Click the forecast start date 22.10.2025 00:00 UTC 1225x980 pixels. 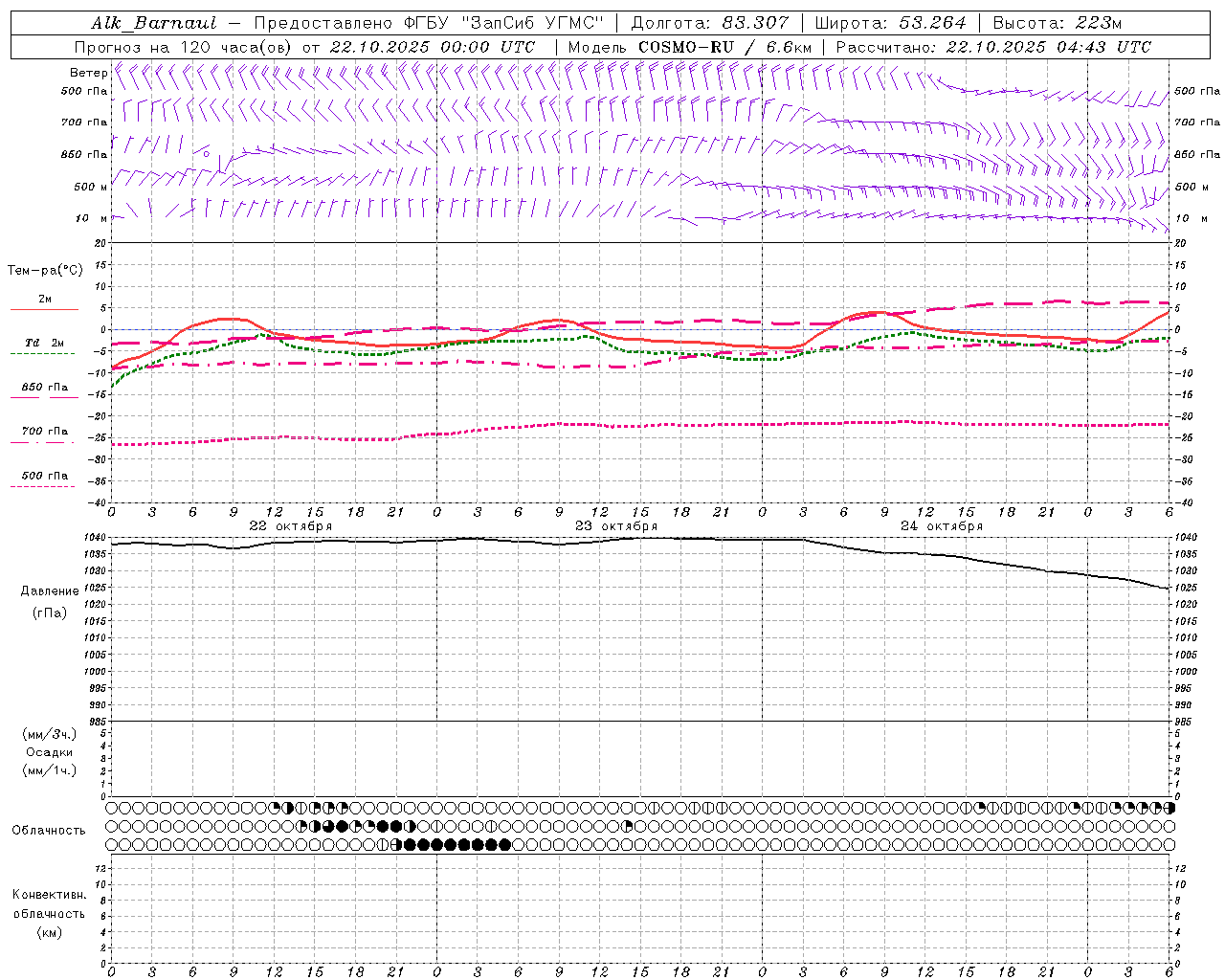coord(432,47)
